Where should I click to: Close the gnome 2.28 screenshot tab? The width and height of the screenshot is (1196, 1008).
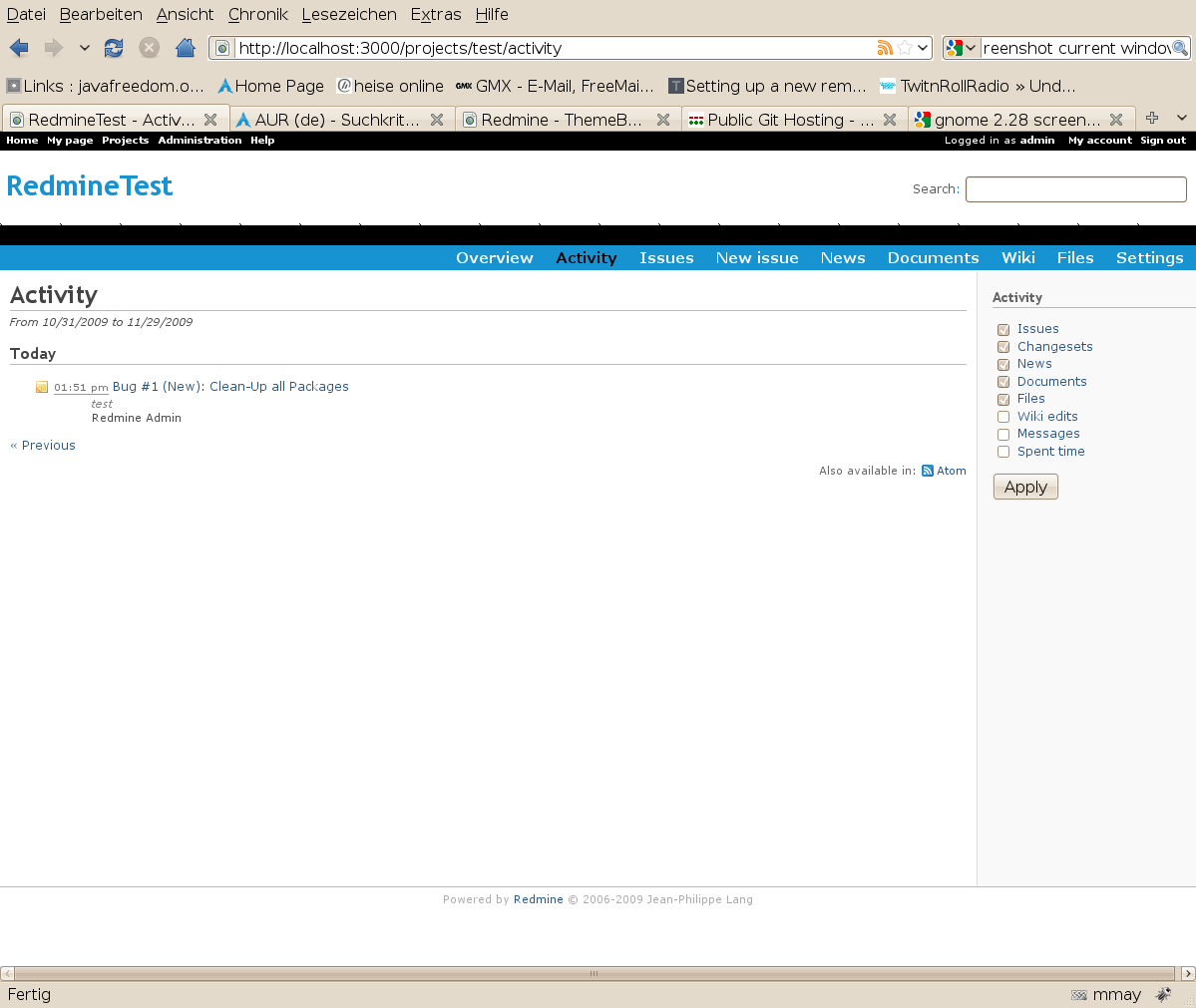pos(1116,120)
